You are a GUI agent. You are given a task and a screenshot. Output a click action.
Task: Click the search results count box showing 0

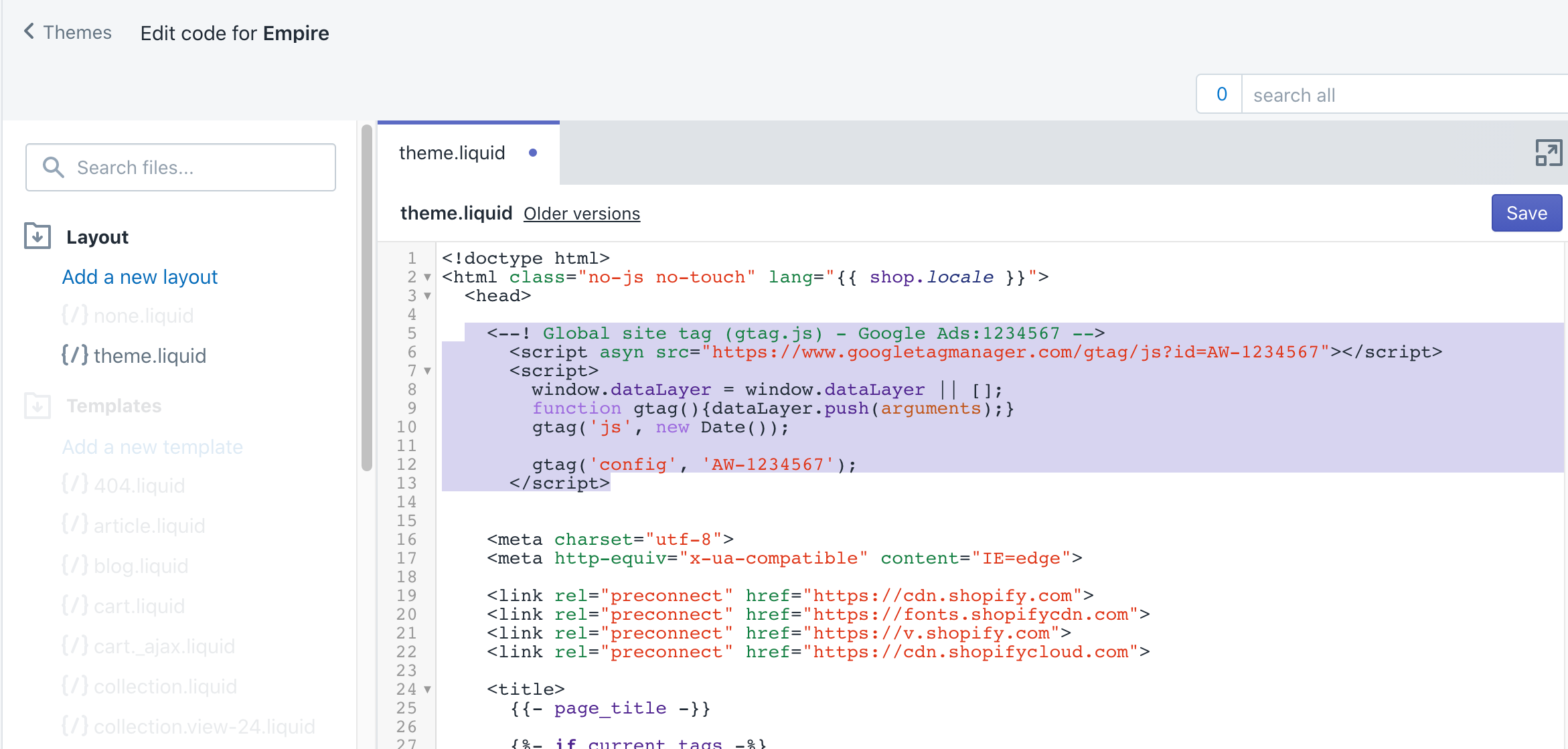click(1221, 94)
